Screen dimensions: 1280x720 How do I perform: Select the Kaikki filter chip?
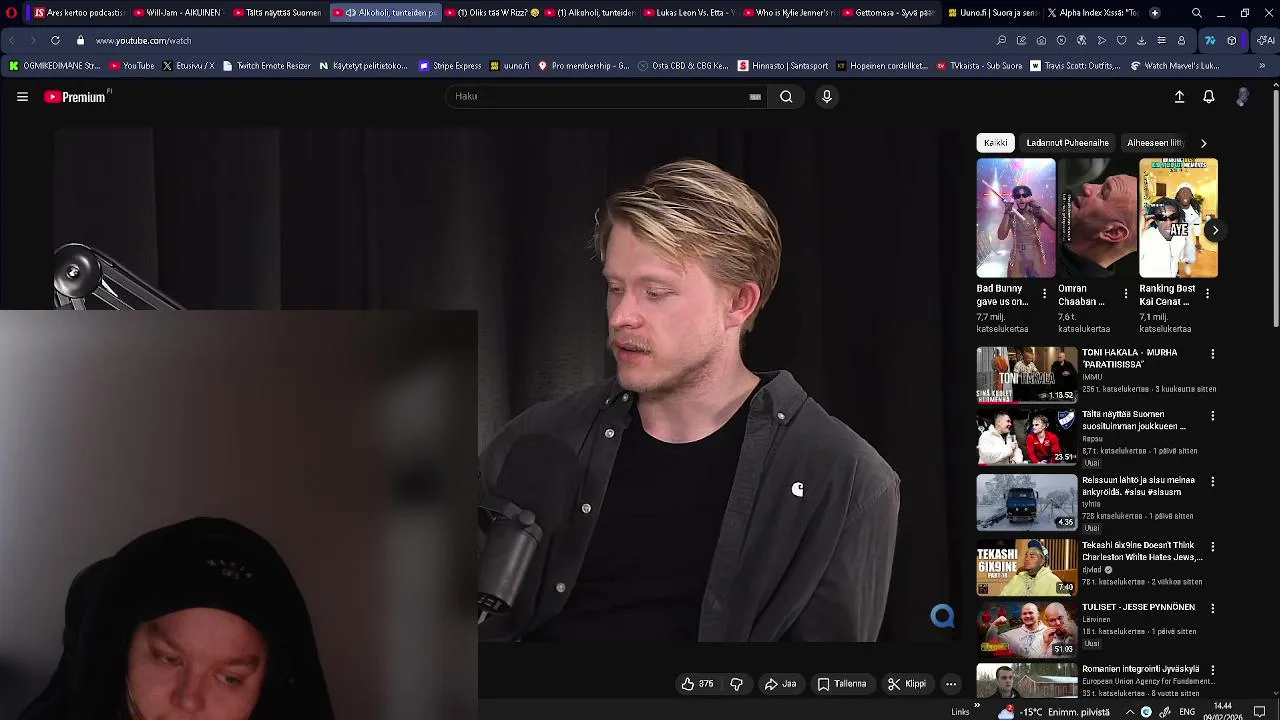click(x=995, y=143)
